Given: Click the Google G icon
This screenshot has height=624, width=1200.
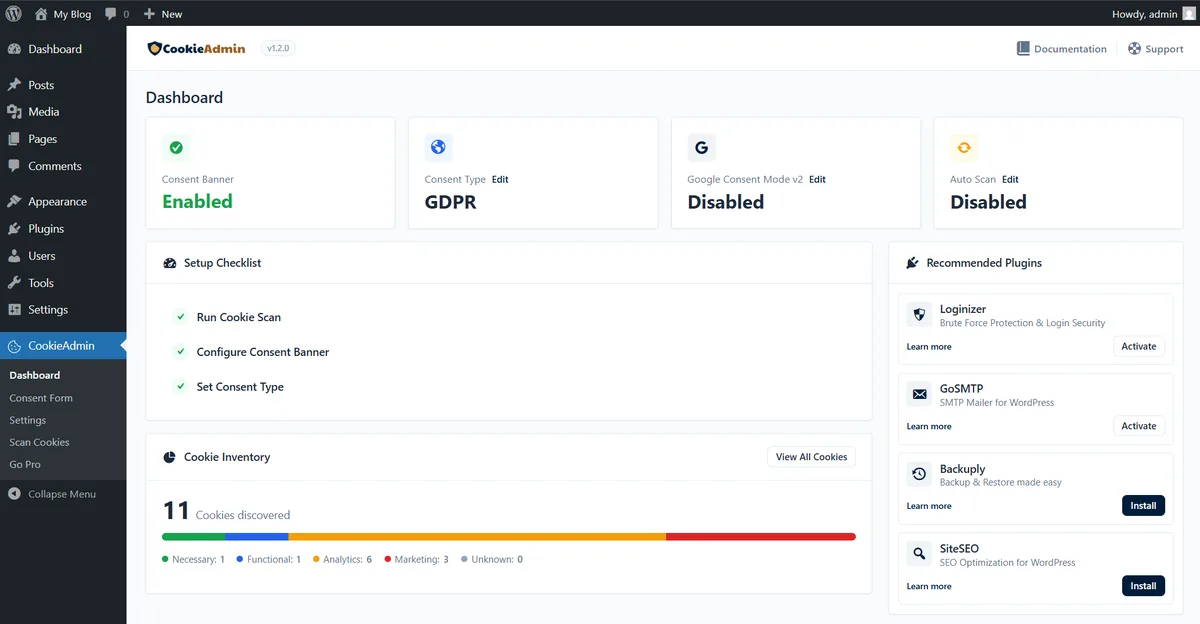Looking at the screenshot, I should (701, 148).
